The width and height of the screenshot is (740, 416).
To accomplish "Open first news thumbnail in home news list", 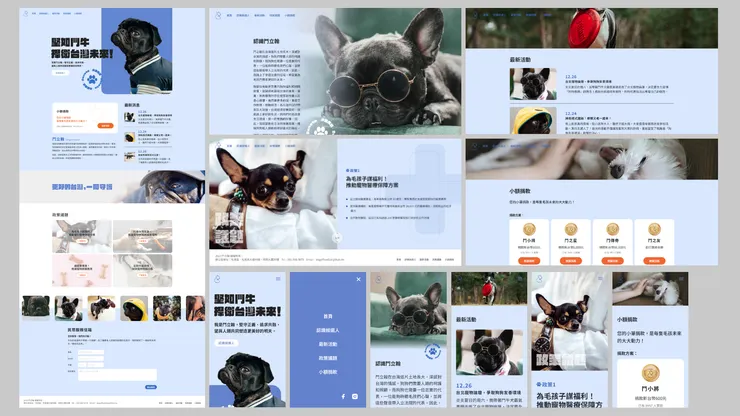I will tap(130, 117).
